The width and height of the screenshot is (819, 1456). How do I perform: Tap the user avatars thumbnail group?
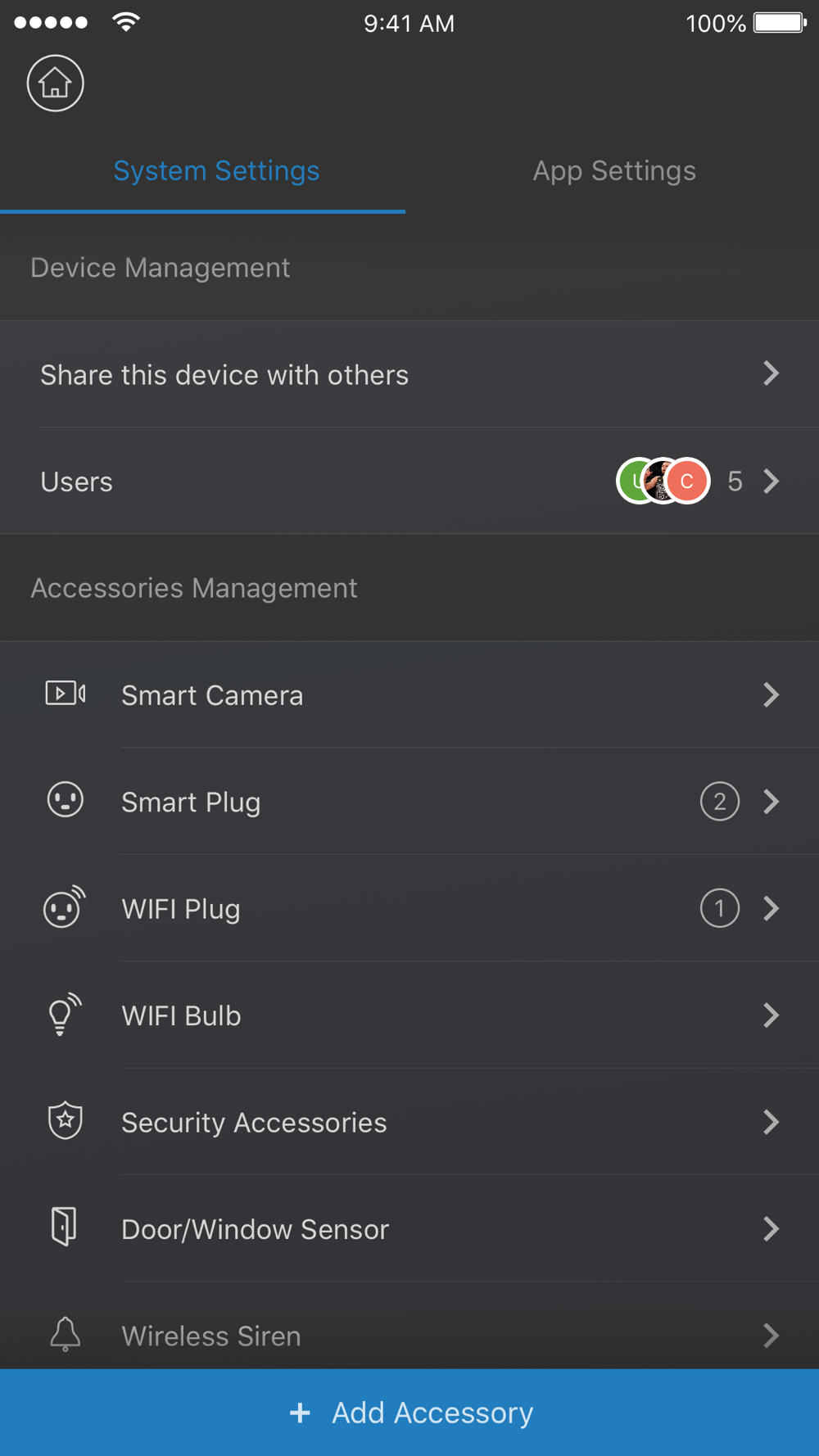[x=663, y=481]
